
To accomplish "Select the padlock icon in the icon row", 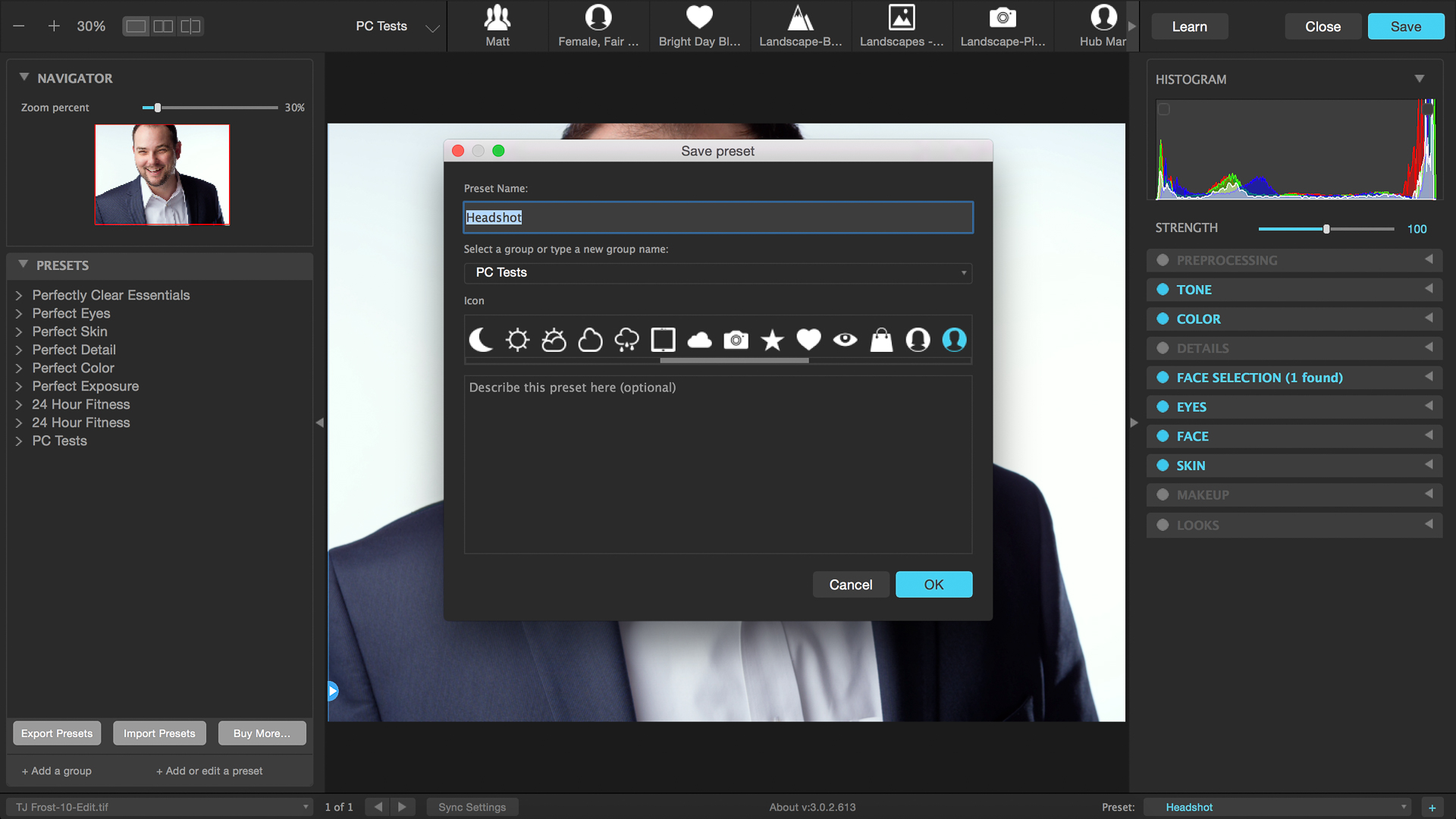I will (x=881, y=340).
